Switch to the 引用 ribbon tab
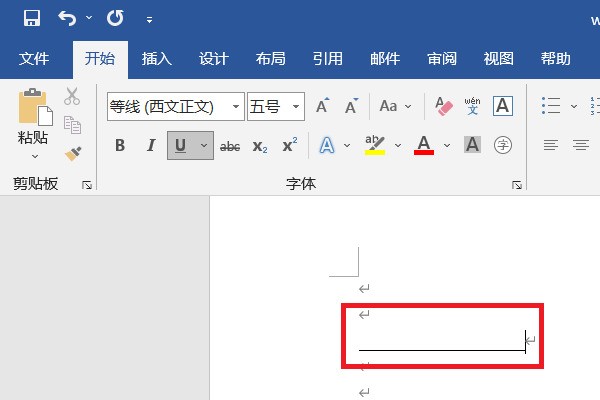The image size is (600, 400). 328,59
